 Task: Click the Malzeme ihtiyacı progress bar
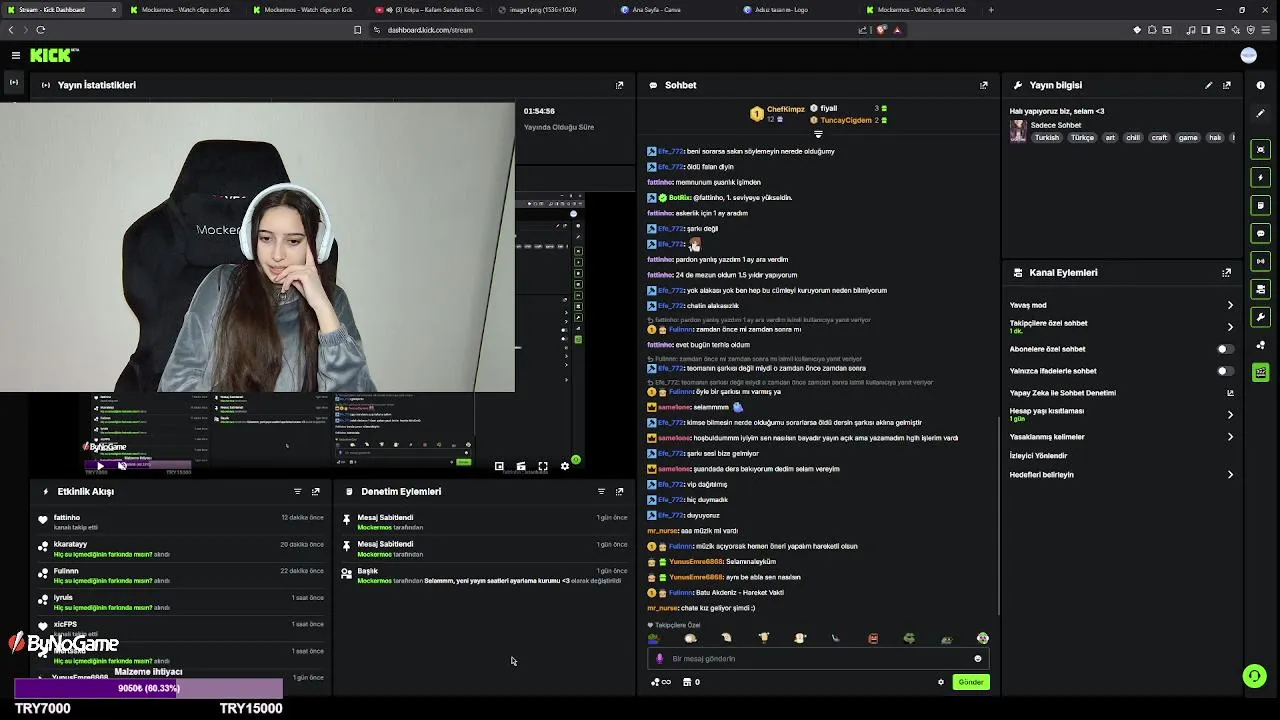149,688
